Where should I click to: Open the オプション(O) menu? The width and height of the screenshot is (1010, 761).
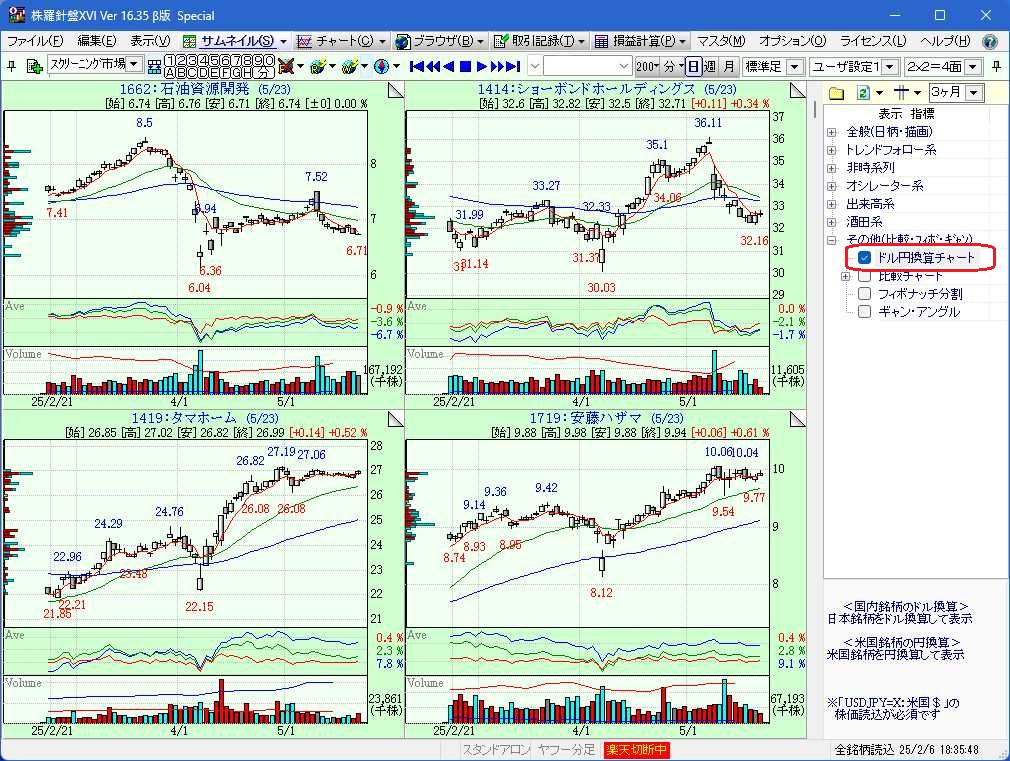point(792,41)
